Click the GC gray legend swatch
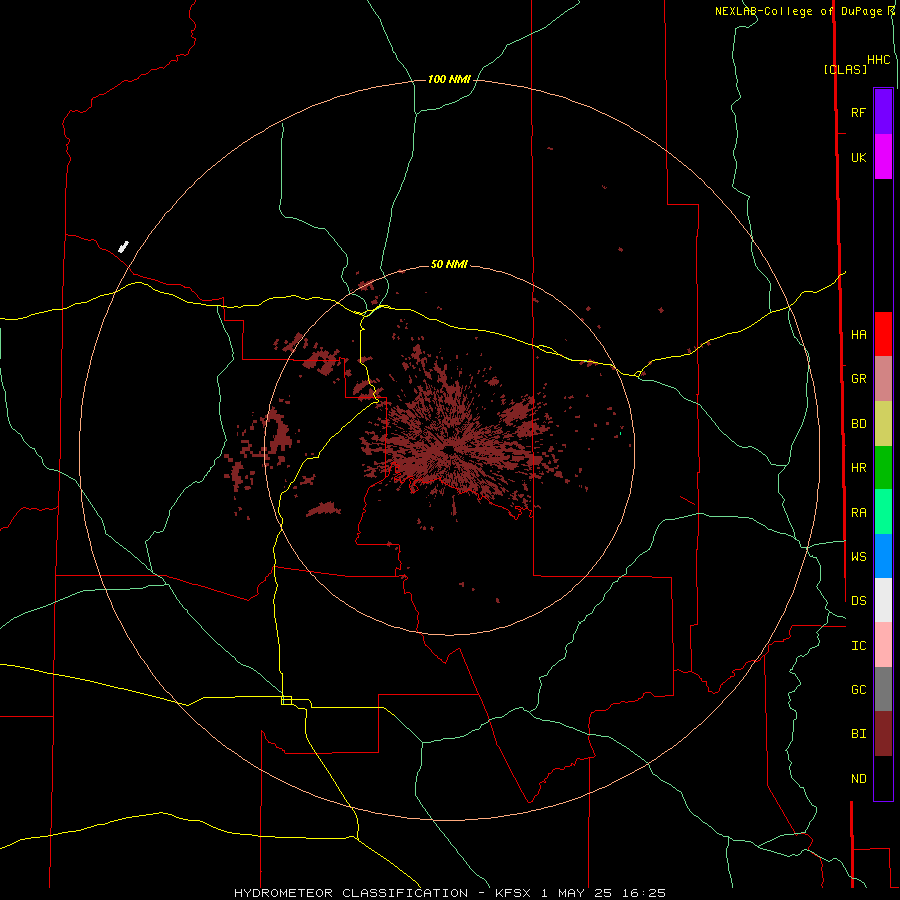900x900 pixels. click(x=883, y=689)
